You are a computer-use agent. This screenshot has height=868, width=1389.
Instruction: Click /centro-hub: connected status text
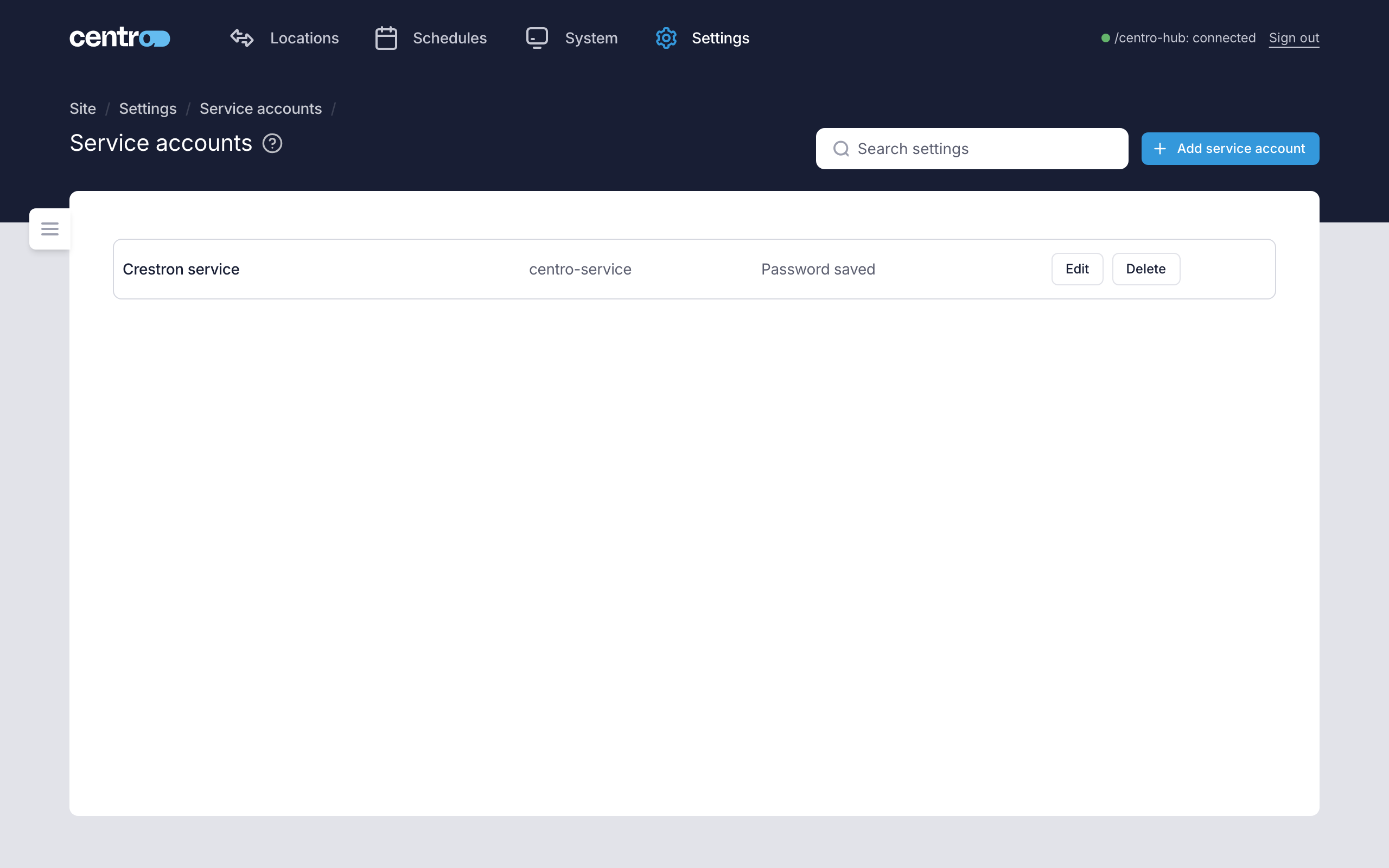pos(1184,38)
